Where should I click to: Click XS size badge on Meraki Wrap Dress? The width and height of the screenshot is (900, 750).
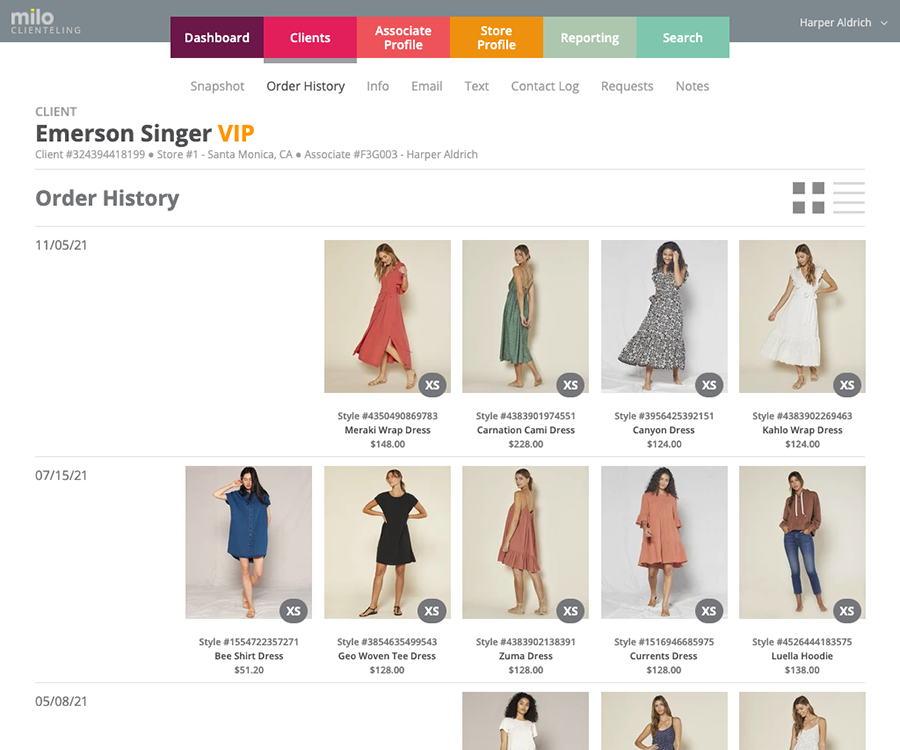click(x=432, y=385)
